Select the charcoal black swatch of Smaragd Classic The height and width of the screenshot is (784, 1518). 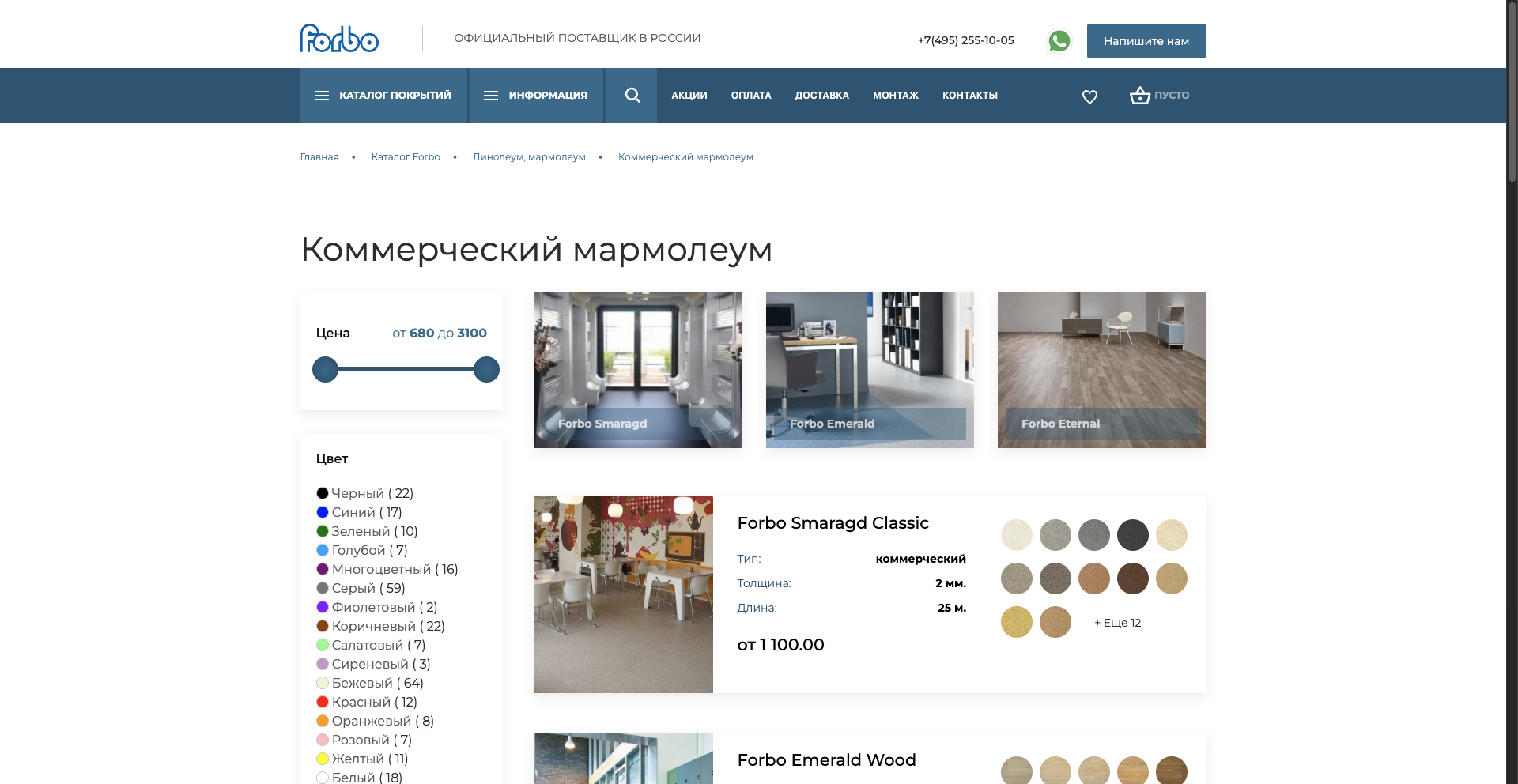[1133, 535]
